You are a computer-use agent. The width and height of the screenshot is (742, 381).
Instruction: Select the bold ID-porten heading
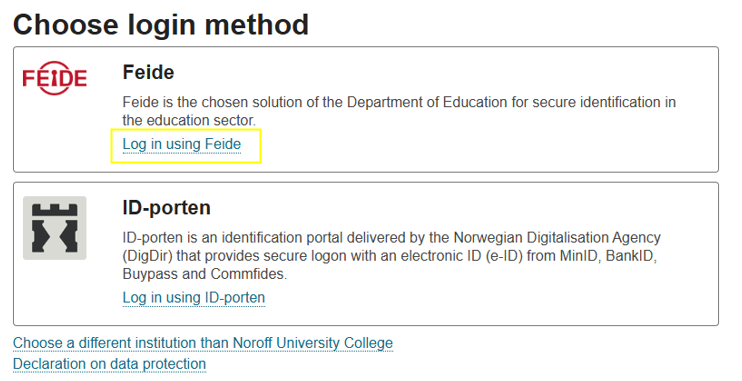(167, 208)
